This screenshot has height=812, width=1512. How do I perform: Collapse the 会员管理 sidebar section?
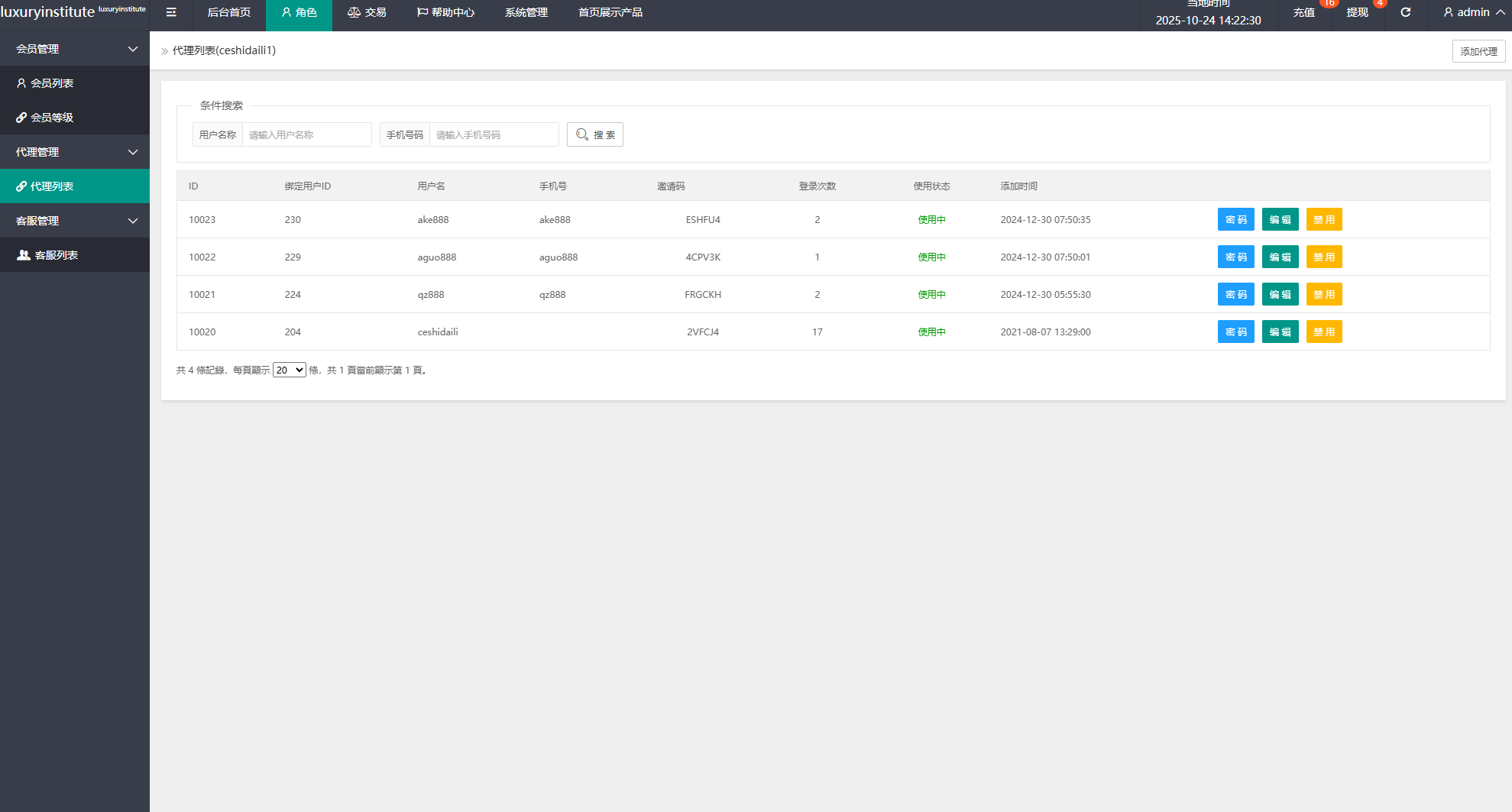(x=74, y=49)
